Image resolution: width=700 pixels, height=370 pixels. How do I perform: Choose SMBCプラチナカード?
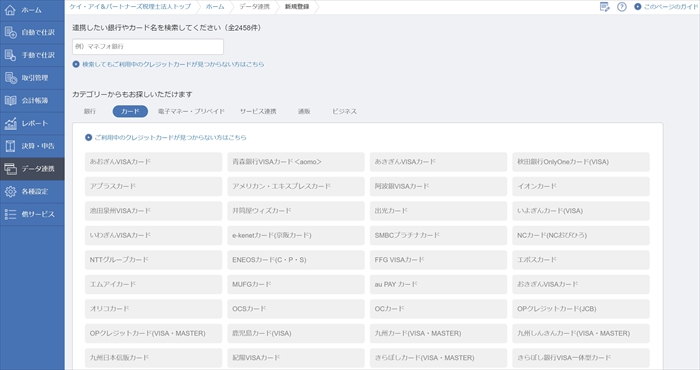click(438, 235)
